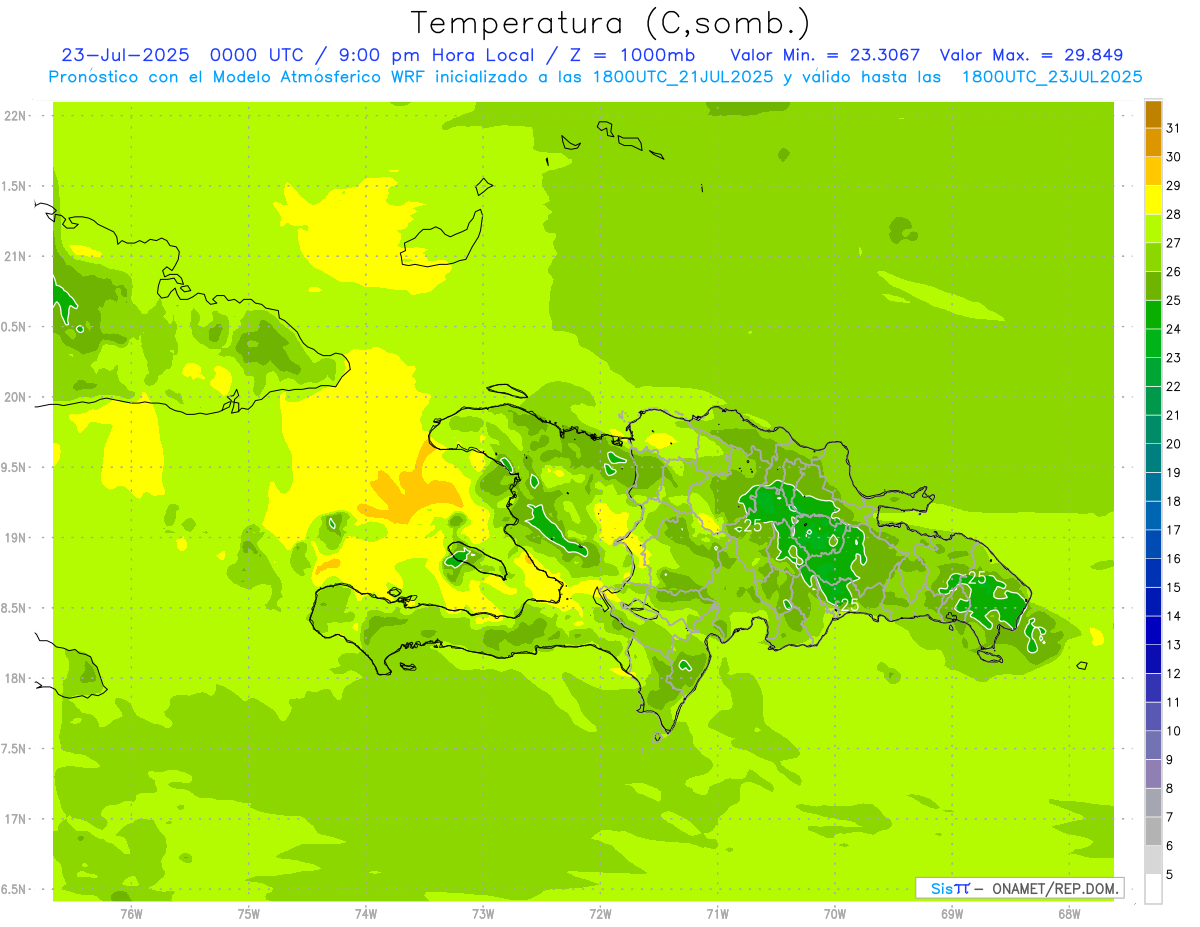Click the '17N' latitude axis label
This screenshot has height=927, width=1200.
coord(16,819)
